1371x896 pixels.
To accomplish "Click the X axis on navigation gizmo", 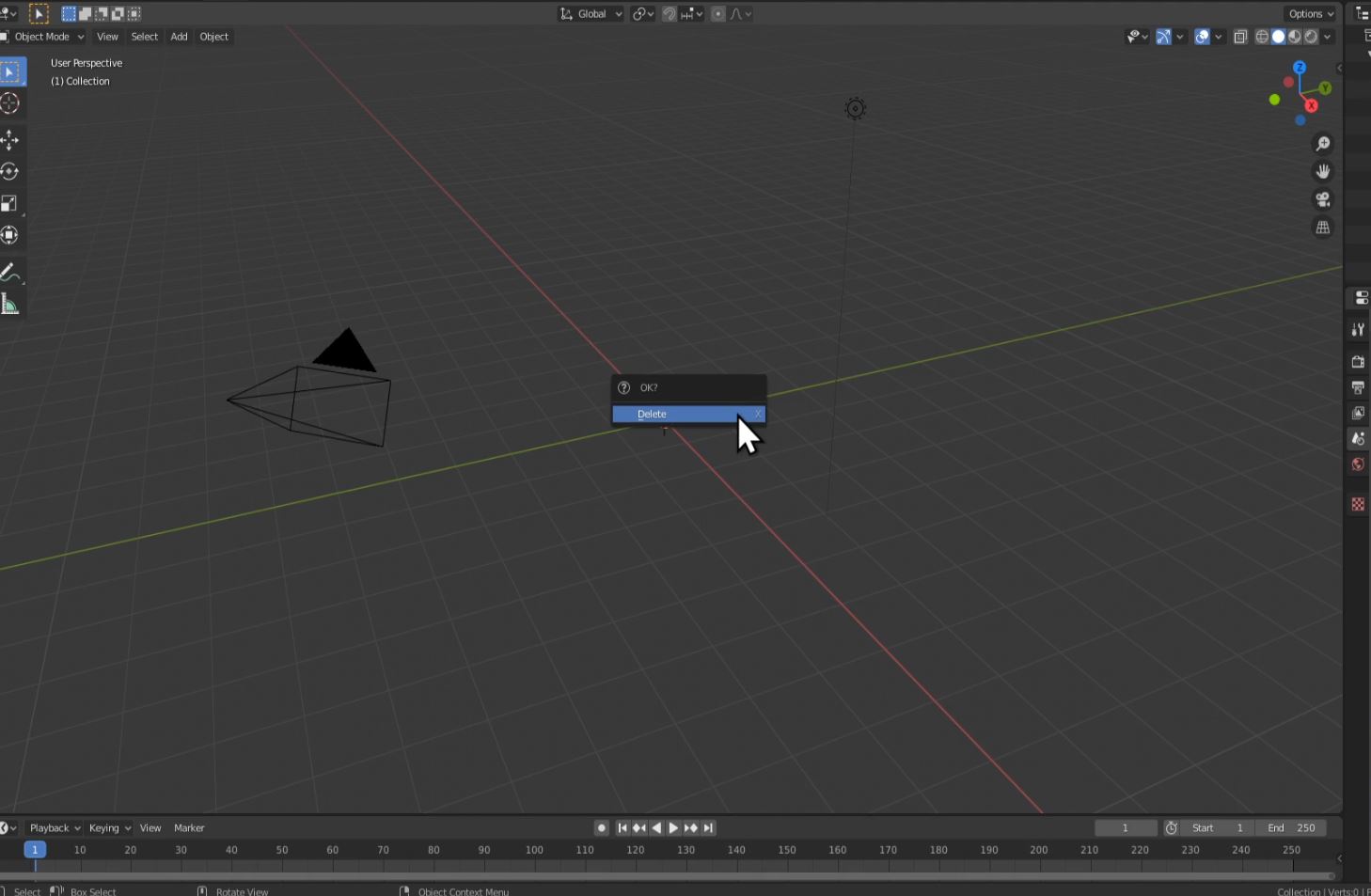I will pyautogui.click(x=1311, y=105).
